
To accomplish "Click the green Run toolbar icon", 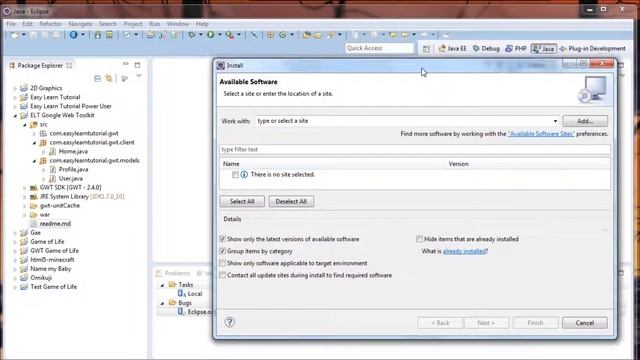I will click(x=211, y=35).
